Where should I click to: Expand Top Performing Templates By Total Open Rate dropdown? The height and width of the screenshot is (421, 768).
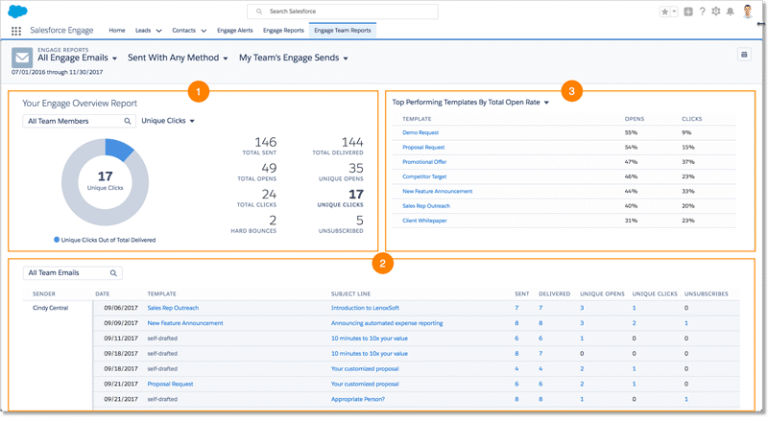(471, 102)
